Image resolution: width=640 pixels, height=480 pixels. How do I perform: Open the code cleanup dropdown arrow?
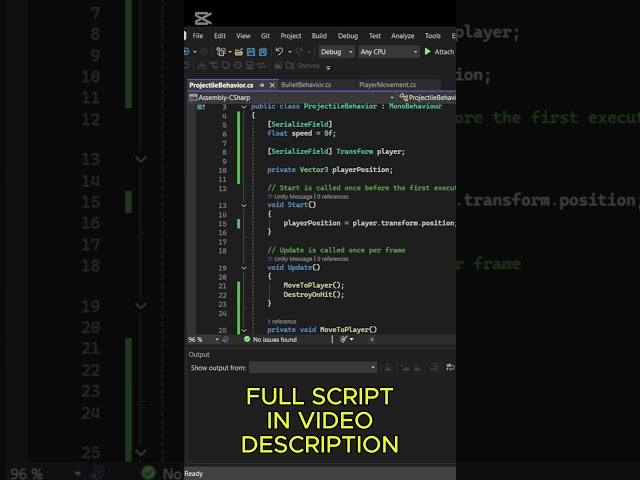tap(352, 340)
